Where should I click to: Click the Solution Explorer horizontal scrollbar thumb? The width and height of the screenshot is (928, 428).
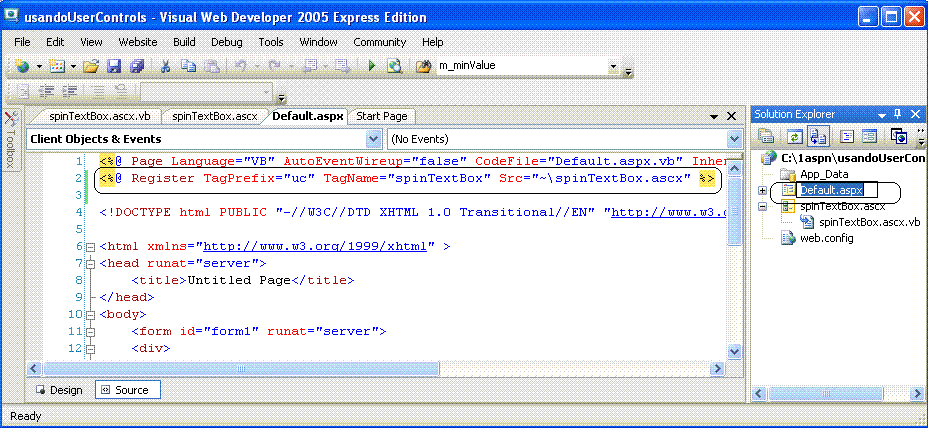pos(825,393)
